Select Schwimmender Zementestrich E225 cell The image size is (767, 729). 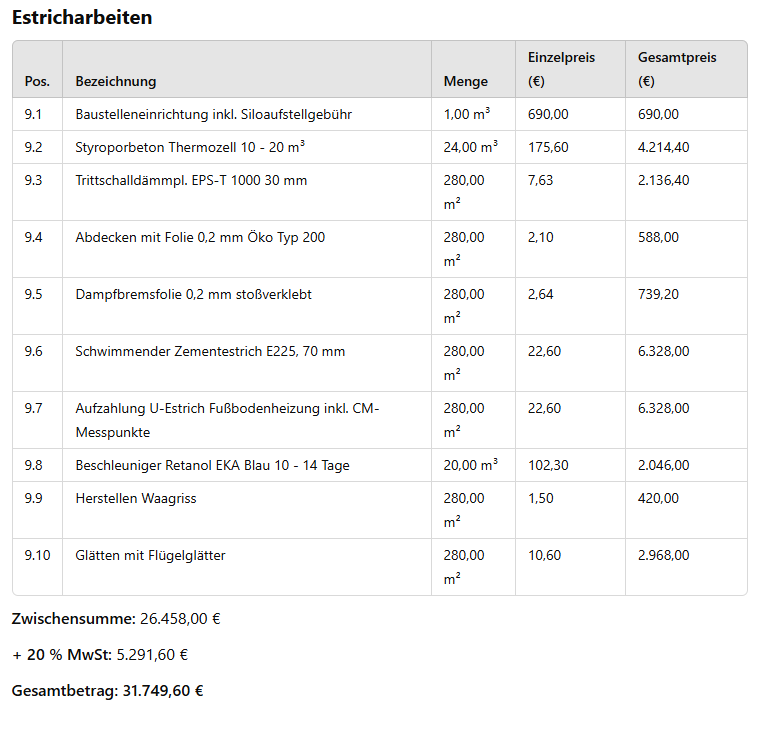(x=210, y=351)
